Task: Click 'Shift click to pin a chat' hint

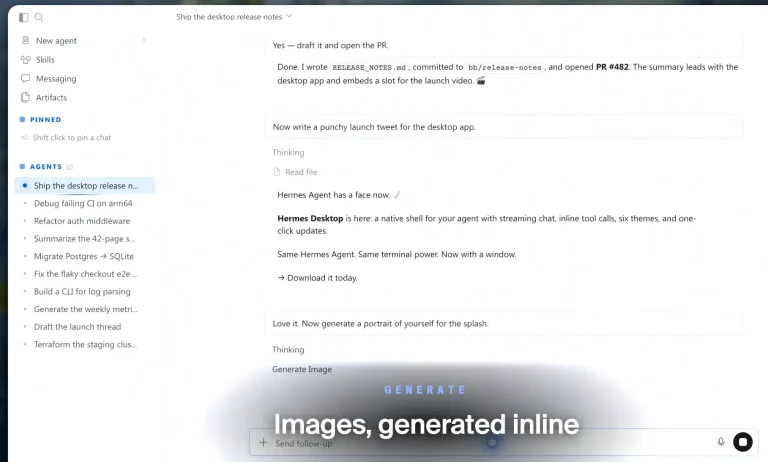Action: point(72,138)
